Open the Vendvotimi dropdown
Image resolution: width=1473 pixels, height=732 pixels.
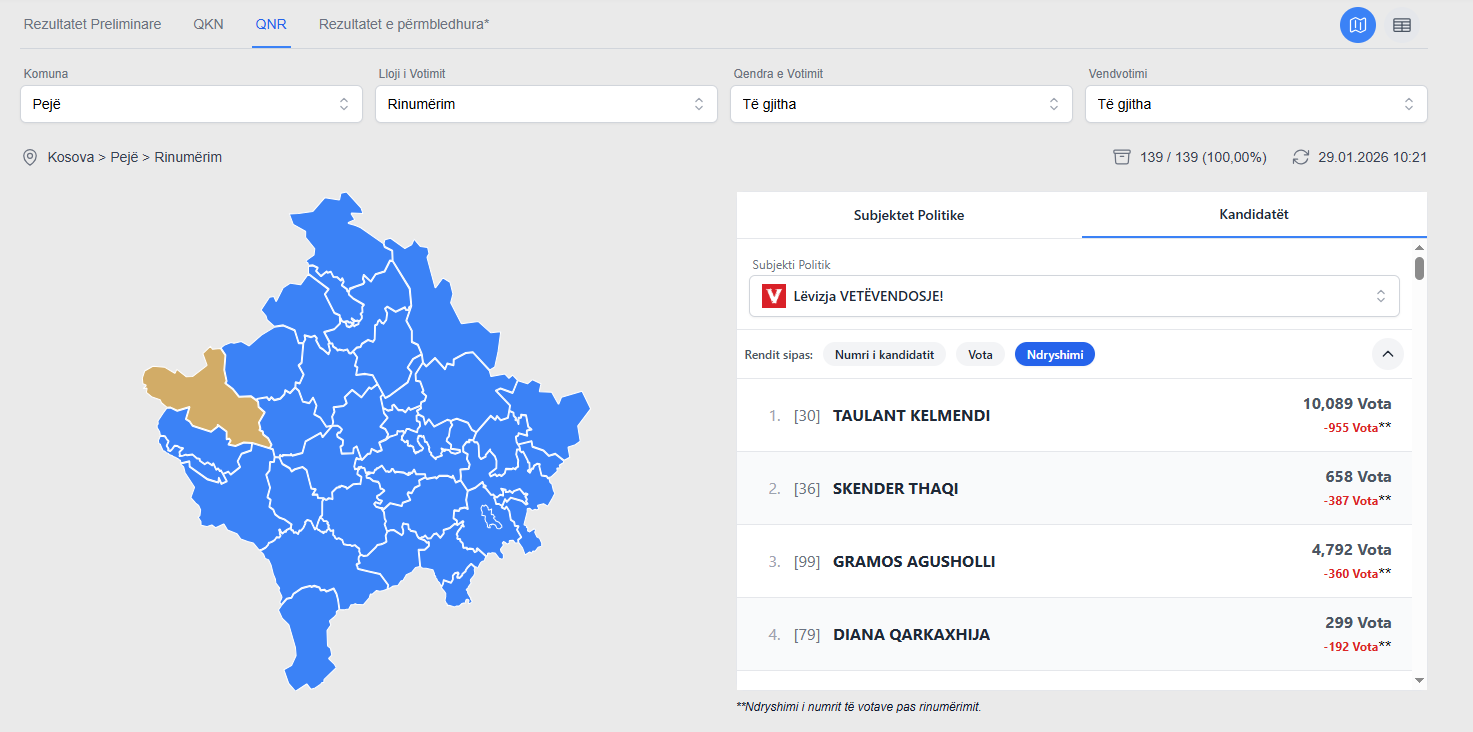[x=1256, y=104]
